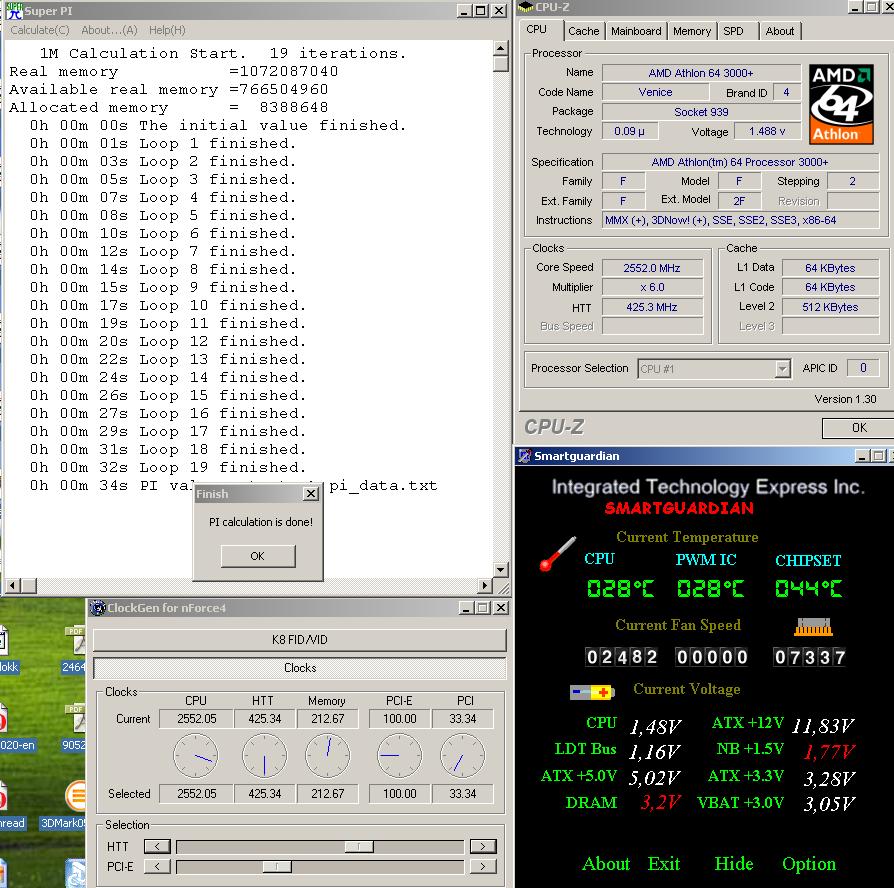Open the About...(A) menu in Super PI
Screen dimensions: 894x888
[x=109, y=30]
